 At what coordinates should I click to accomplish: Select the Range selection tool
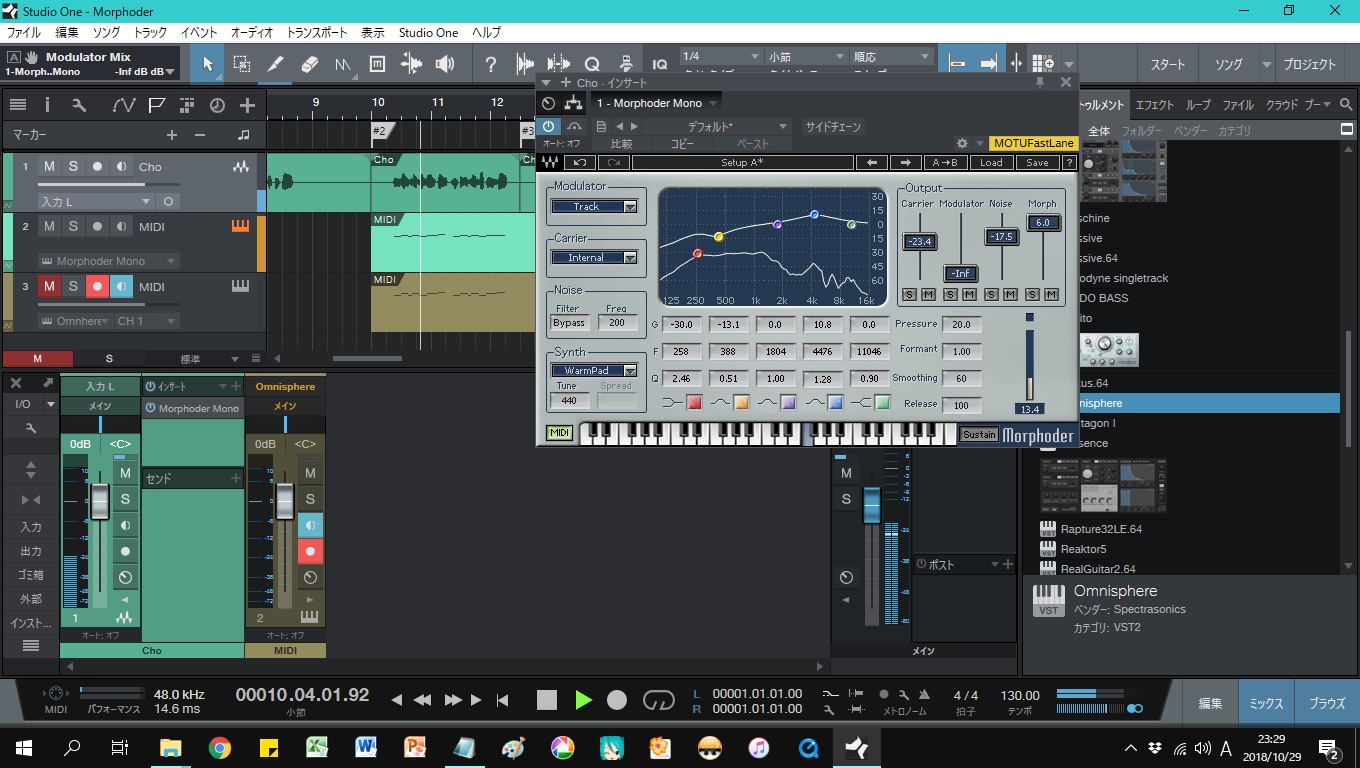[x=242, y=63]
